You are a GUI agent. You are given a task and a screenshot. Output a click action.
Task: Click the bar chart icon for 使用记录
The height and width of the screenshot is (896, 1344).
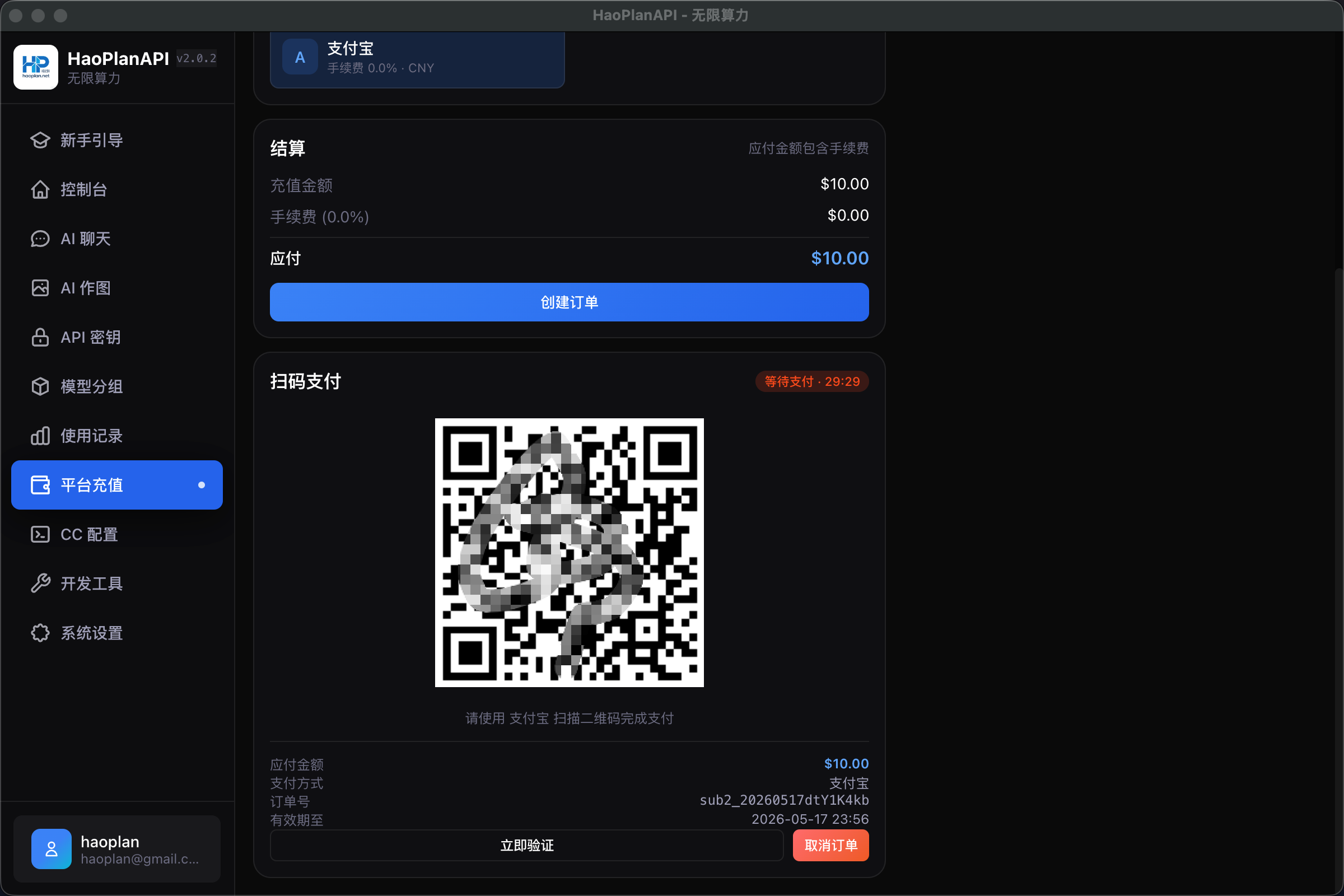[x=40, y=436]
